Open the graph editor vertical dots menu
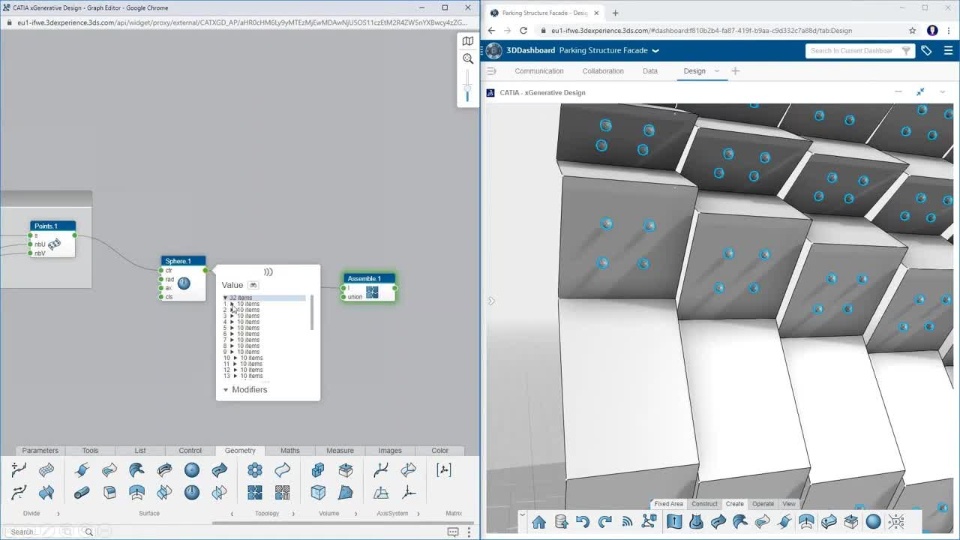The width and height of the screenshot is (960, 540). [x=470, y=532]
